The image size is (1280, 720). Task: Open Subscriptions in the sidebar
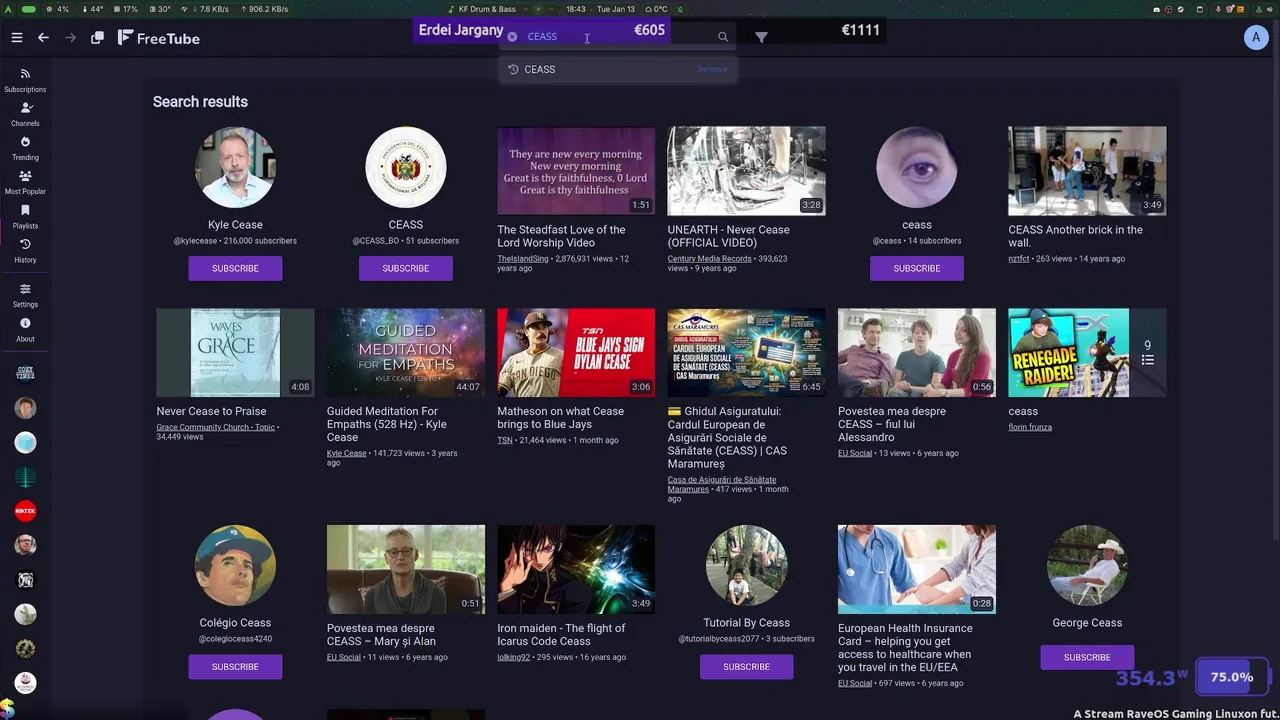[x=25, y=80]
